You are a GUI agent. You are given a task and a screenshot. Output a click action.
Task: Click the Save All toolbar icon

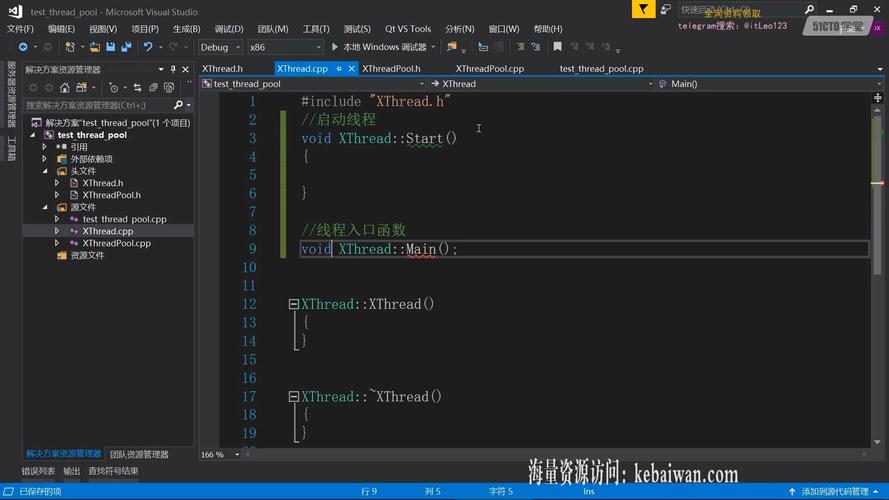126,47
